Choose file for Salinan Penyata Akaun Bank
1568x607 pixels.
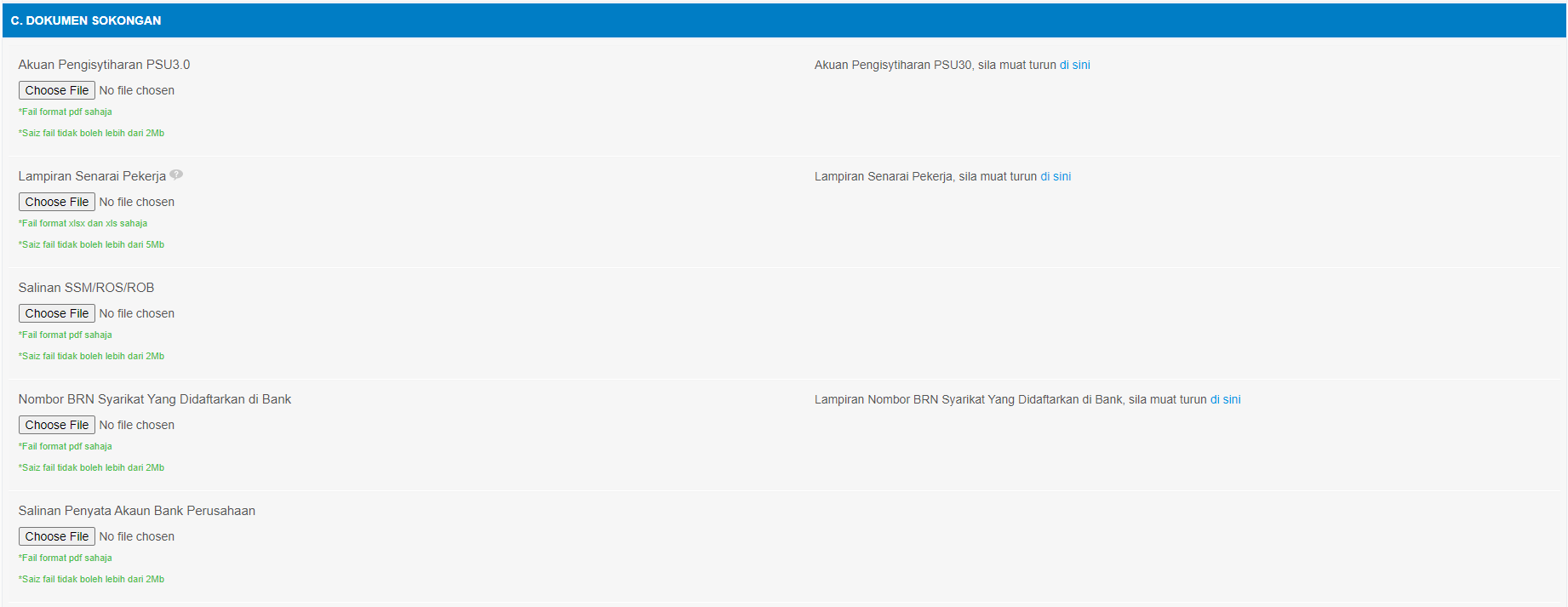57,536
